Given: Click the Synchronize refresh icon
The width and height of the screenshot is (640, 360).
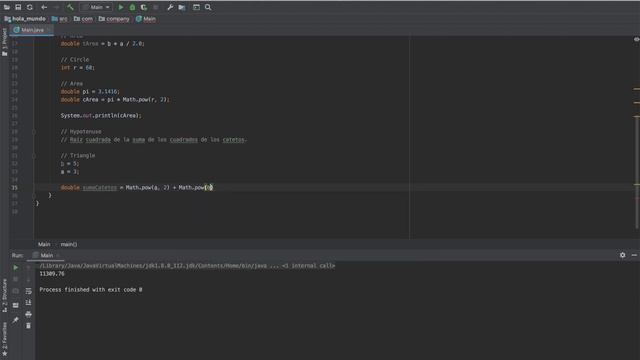Looking at the screenshot, I should pyautogui.click(x=29, y=7).
